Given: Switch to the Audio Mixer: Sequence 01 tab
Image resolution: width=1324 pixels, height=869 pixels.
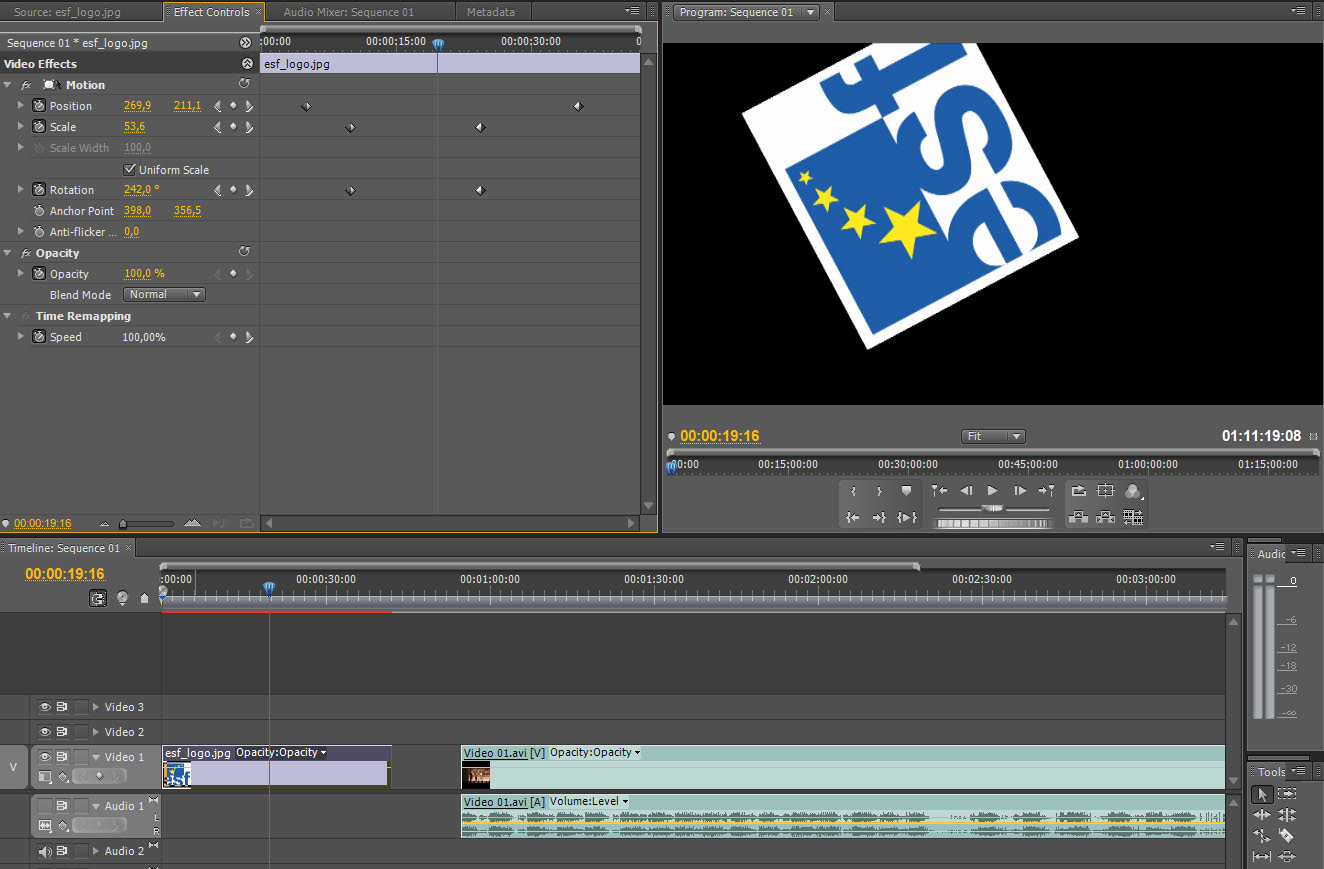Looking at the screenshot, I should tap(348, 12).
